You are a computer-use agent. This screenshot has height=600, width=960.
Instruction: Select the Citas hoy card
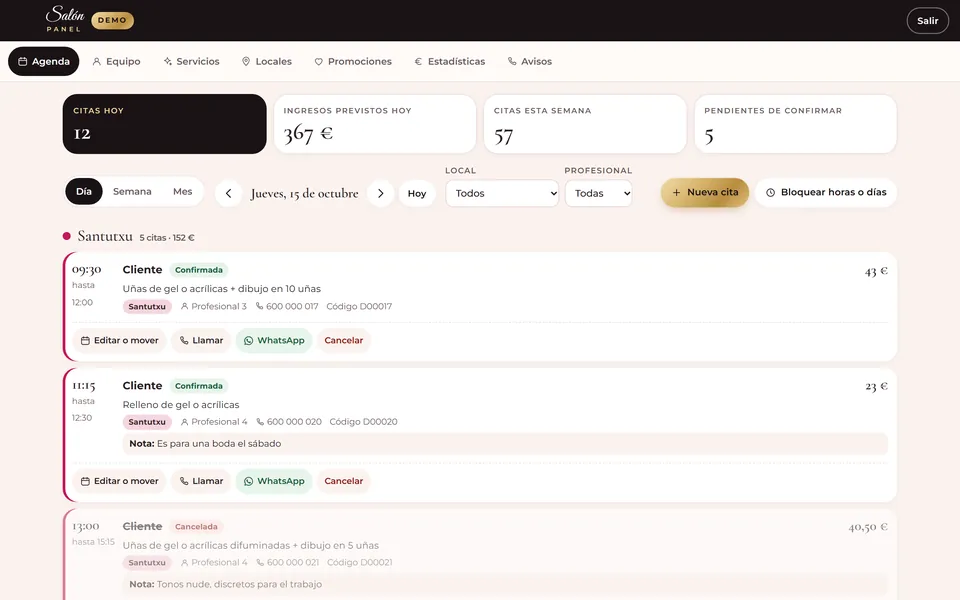[165, 124]
